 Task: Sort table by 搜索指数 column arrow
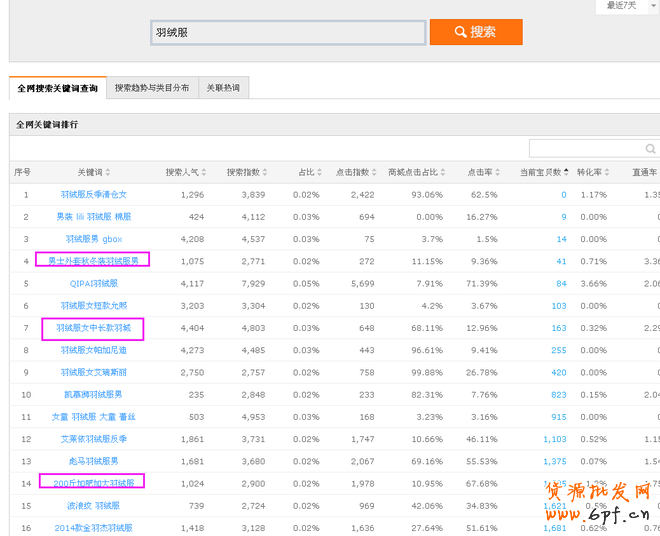(269, 172)
